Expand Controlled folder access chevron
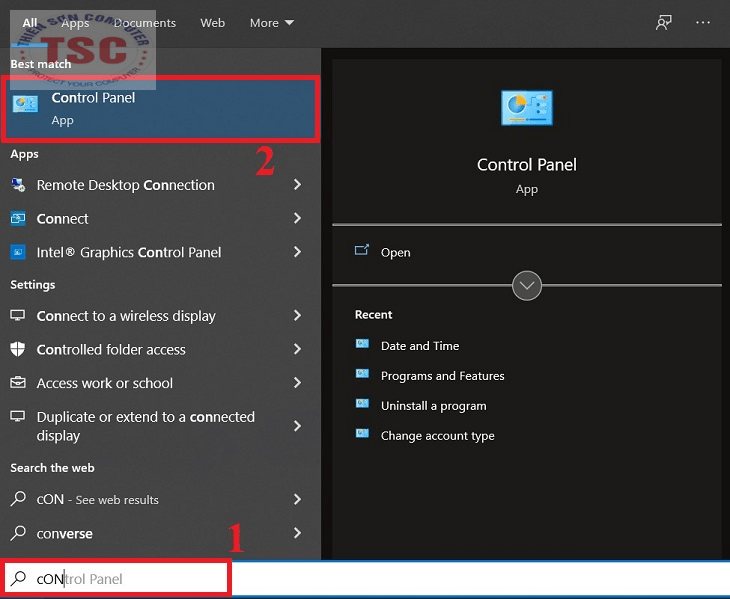This screenshot has height=599, width=730. (x=297, y=349)
